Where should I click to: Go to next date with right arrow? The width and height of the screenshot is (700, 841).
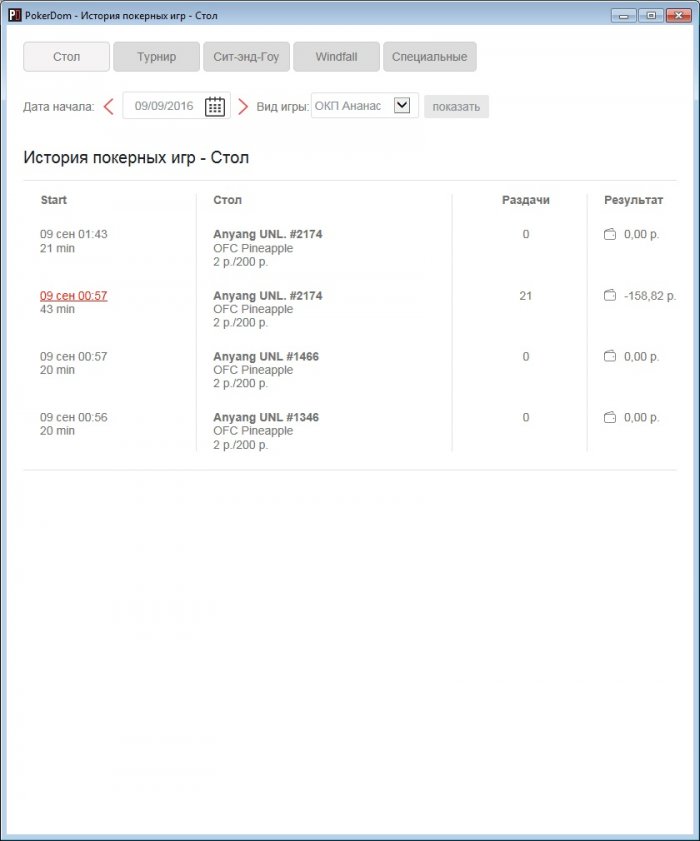coord(242,106)
